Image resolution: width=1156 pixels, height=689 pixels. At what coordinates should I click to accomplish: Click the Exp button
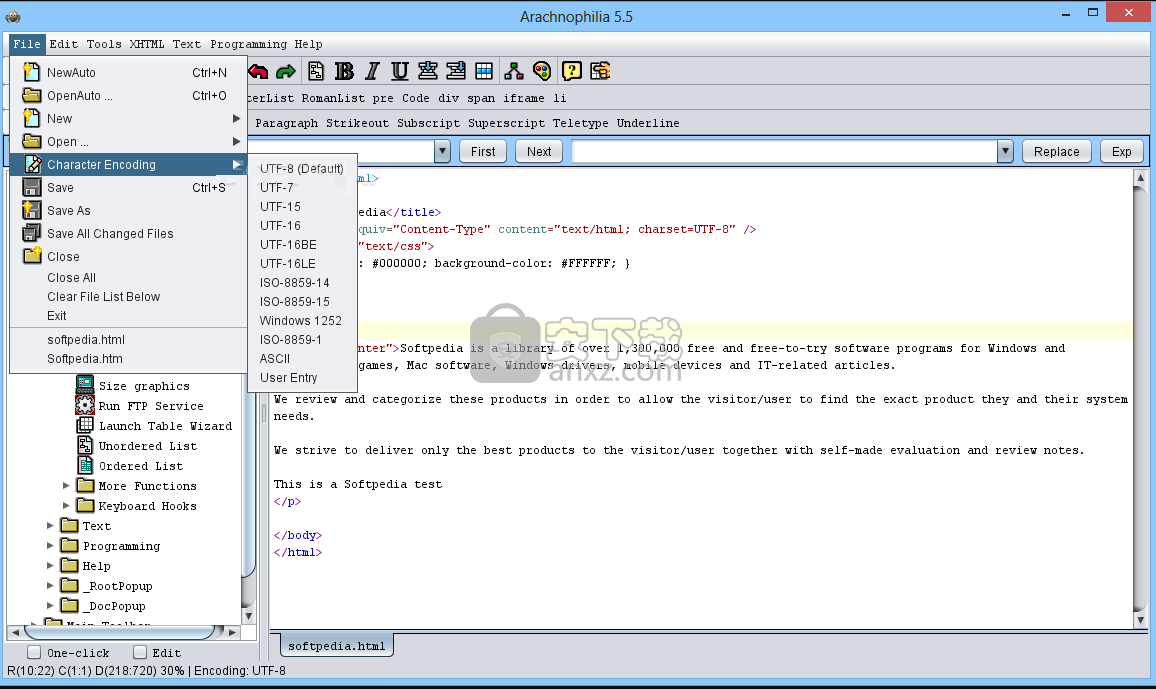tap(1121, 151)
